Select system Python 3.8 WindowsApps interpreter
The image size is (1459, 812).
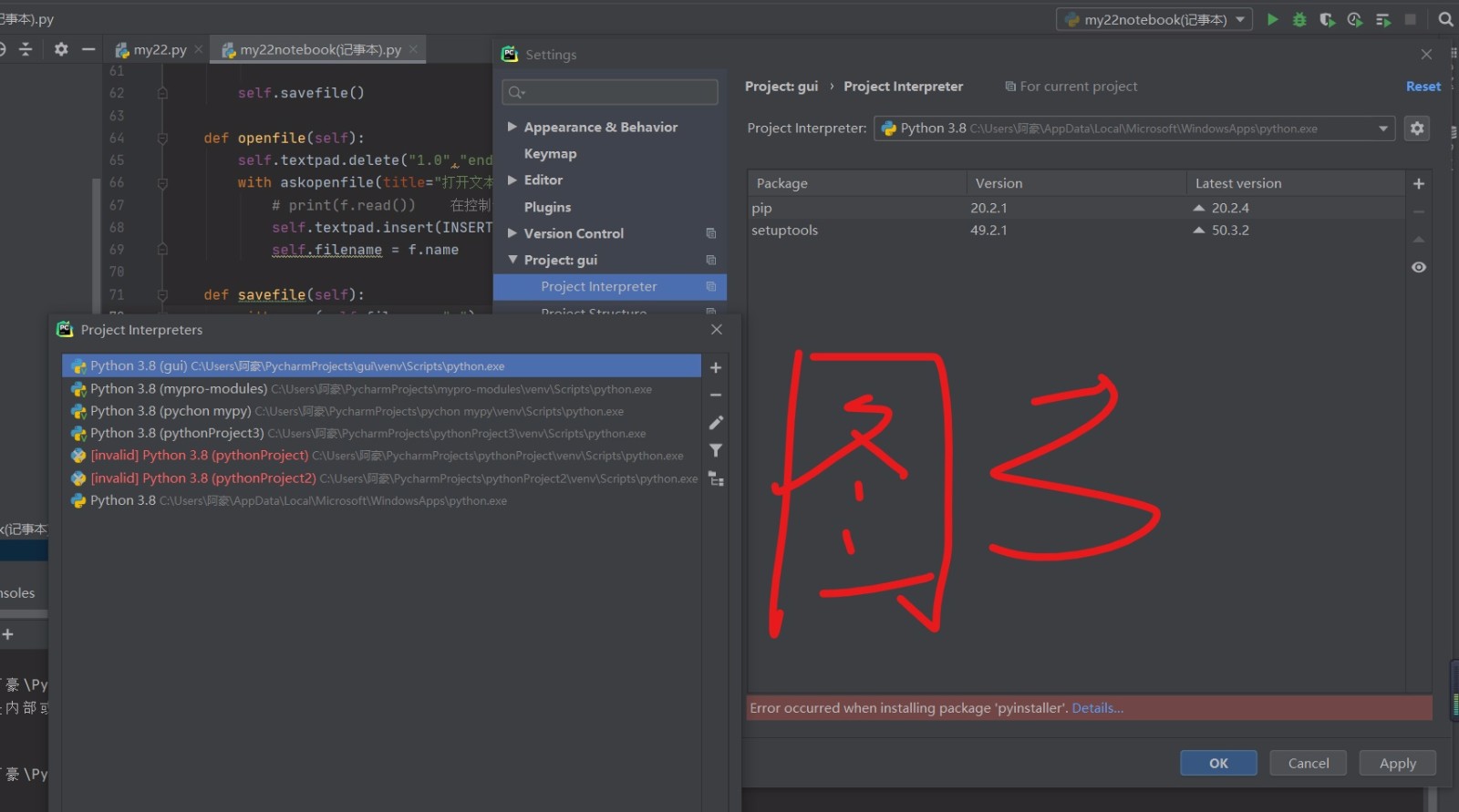pyautogui.click(x=381, y=500)
